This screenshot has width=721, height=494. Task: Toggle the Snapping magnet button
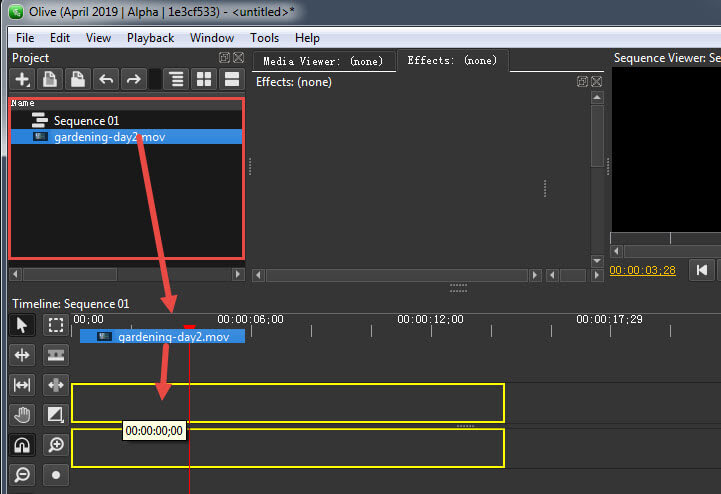[x=22, y=445]
